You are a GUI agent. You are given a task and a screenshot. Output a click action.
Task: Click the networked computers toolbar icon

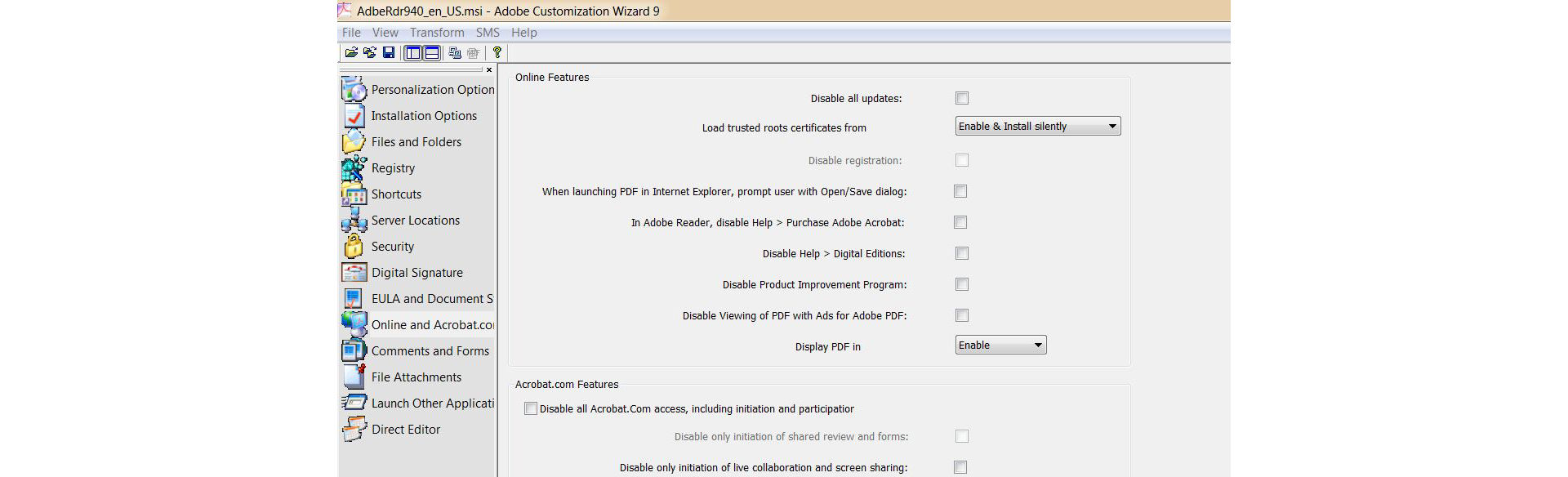click(x=455, y=53)
